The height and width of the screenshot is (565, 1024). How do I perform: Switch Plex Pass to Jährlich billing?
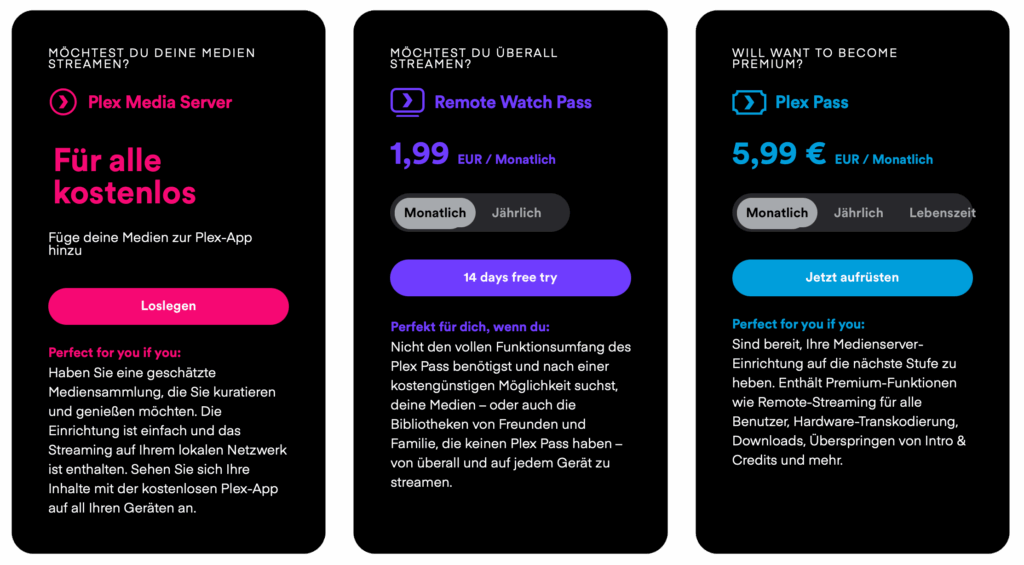[858, 213]
